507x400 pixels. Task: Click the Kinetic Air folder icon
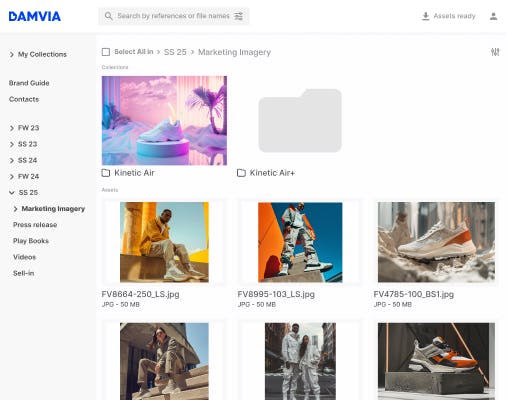pyautogui.click(x=106, y=173)
